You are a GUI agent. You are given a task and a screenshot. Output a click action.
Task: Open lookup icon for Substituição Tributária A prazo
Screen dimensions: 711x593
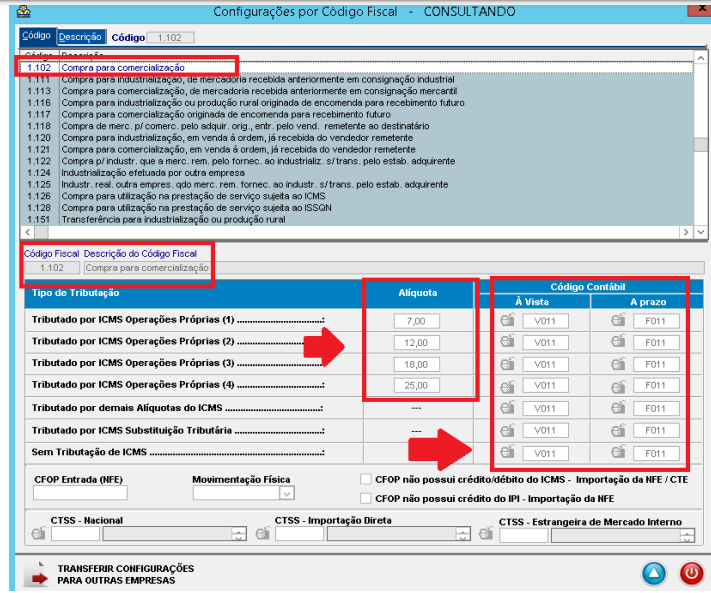[x=618, y=430]
